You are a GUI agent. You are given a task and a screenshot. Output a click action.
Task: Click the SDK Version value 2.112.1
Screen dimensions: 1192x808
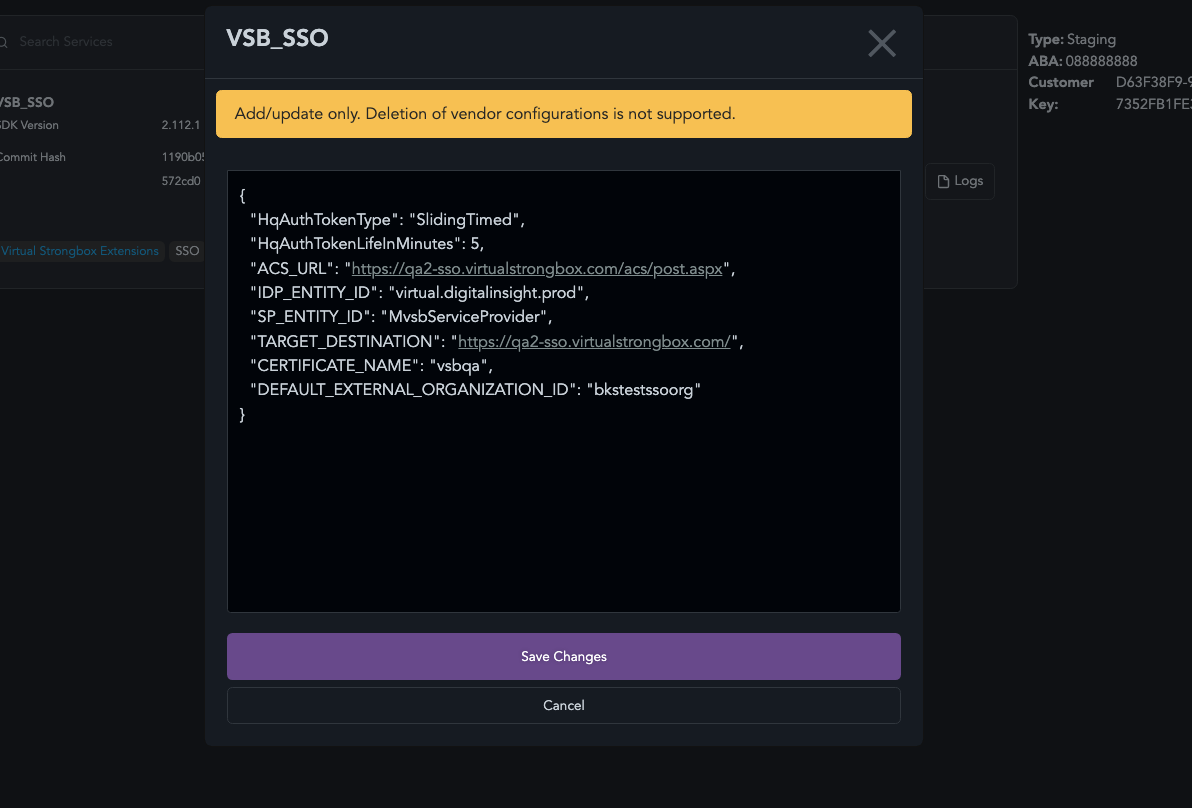(x=181, y=125)
